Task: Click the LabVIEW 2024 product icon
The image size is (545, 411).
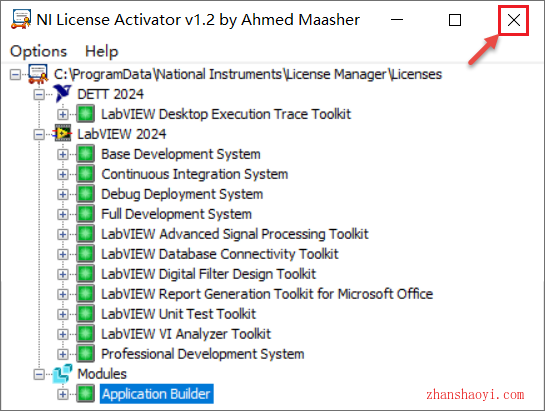Action: click(x=63, y=134)
